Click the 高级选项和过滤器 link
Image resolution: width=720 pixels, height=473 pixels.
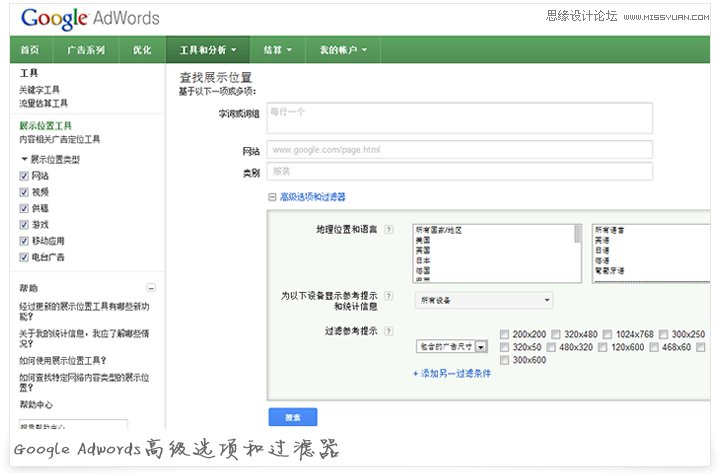click(x=313, y=197)
